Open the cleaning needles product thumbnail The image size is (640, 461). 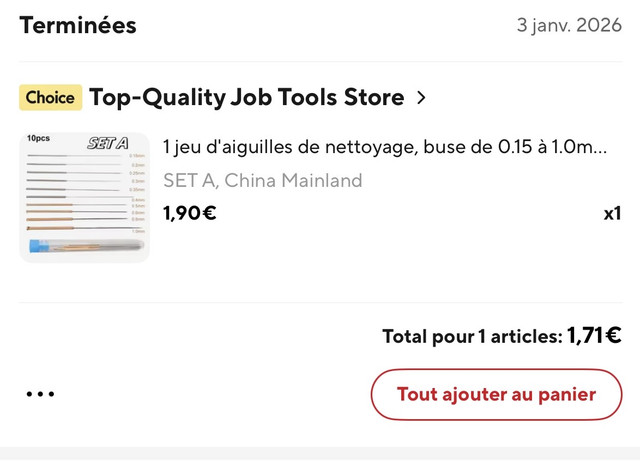84,198
